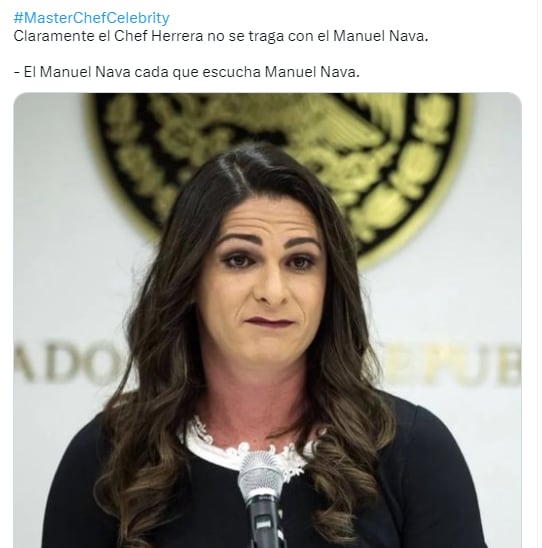The width and height of the screenshot is (542, 548).
Task: Click the "ADO" wall lettering in photo
Action: tap(69, 362)
